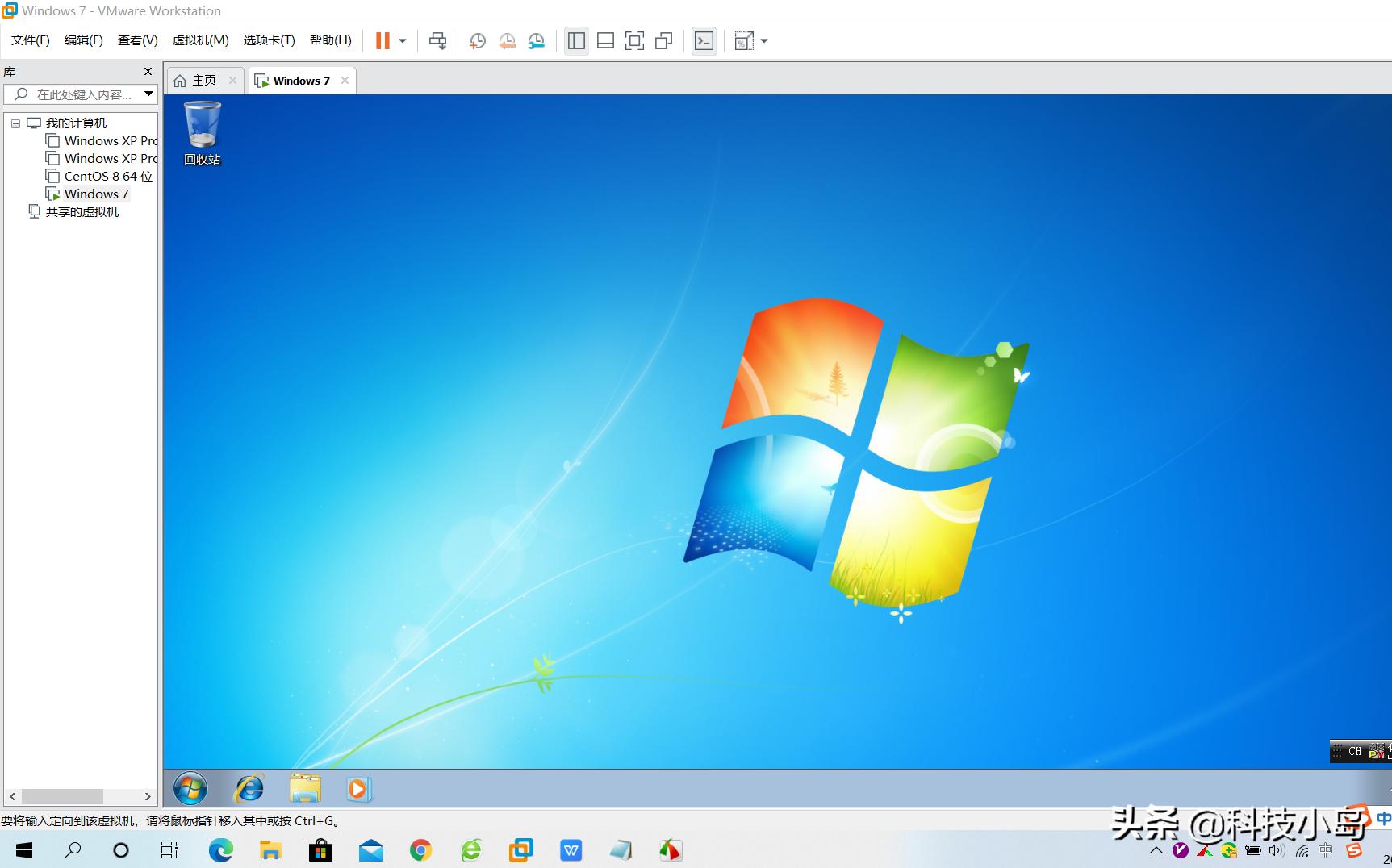Revert the VM to its snapshot
Image resolution: width=1392 pixels, height=868 pixels.
pyautogui.click(x=508, y=40)
